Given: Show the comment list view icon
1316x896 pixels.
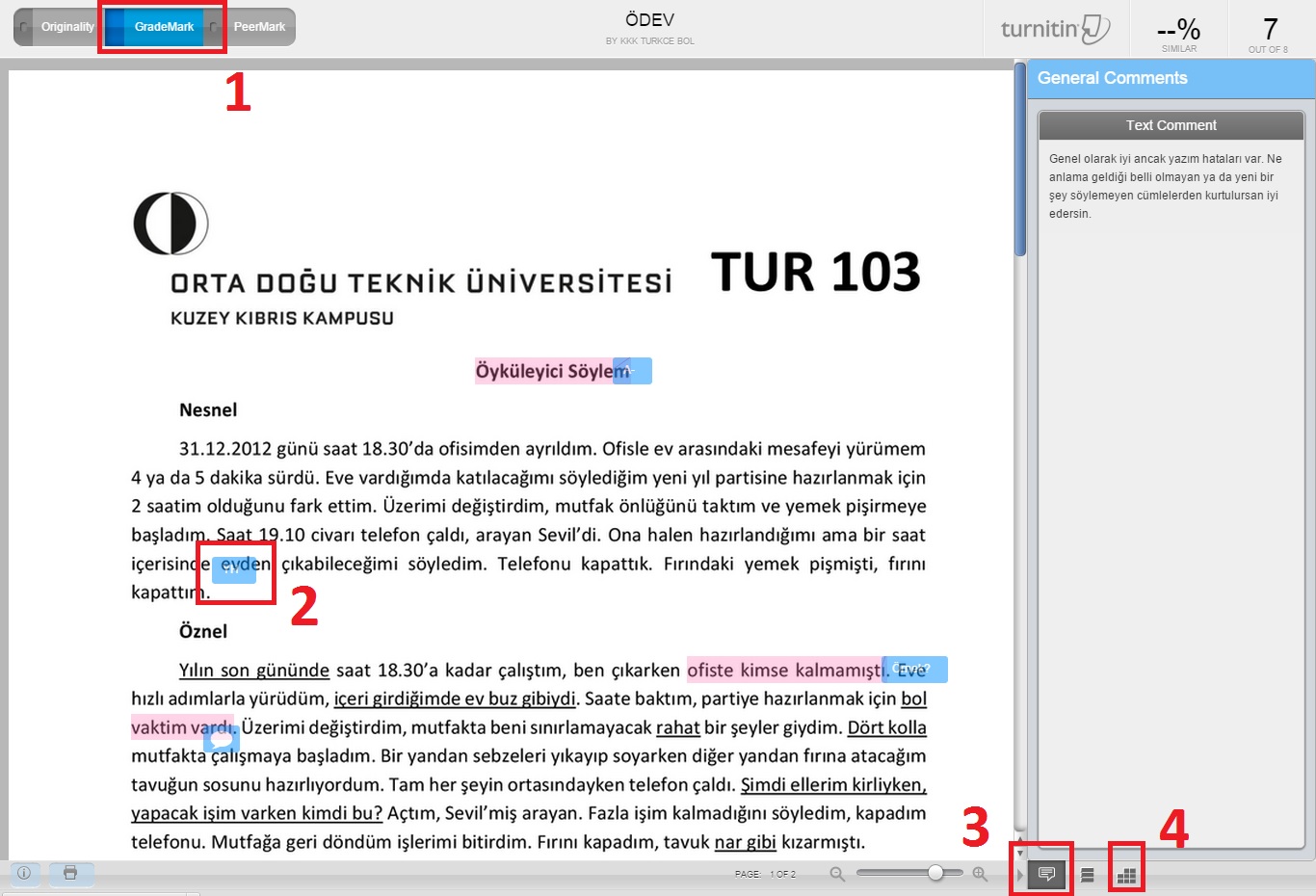Looking at the screenshot, I should pyautogui.click(x=1087, y=875).
